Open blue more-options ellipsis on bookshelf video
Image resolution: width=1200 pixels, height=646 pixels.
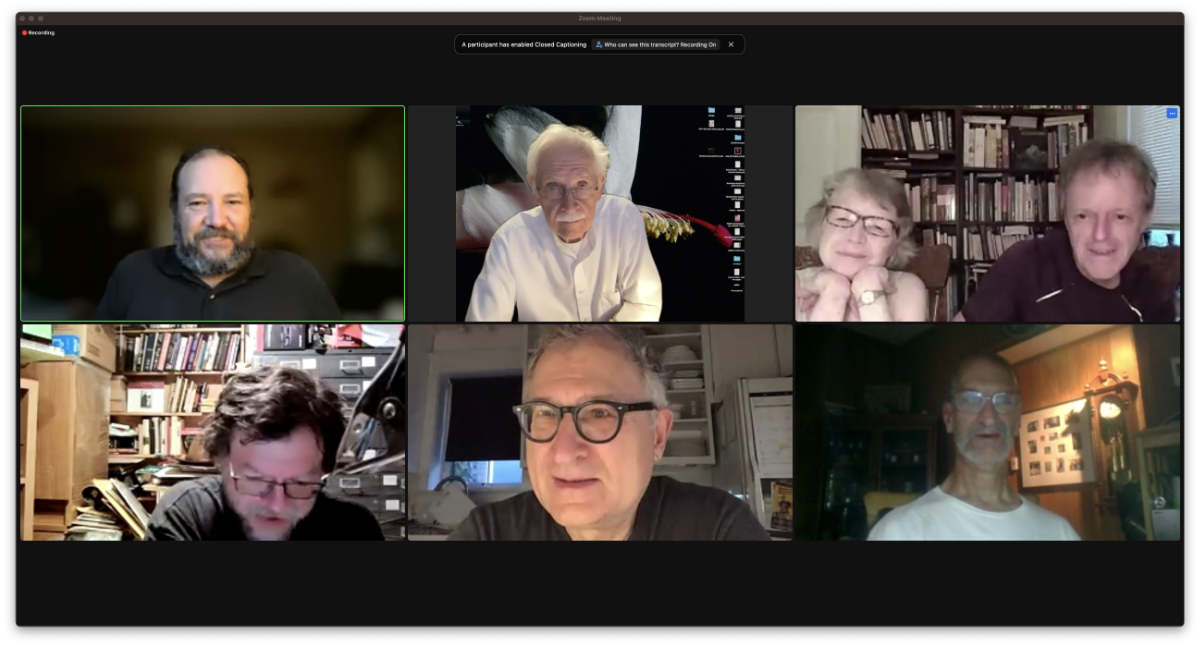point(1171,113)
